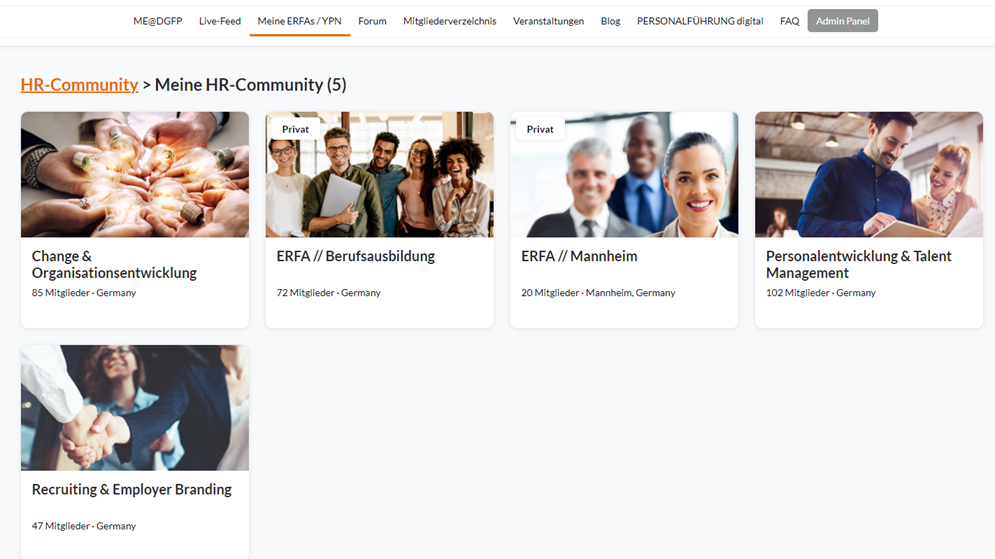Open the ME@DGFP menu item
The width and height of the screenshot is (995, 559).
pos(157,21)
